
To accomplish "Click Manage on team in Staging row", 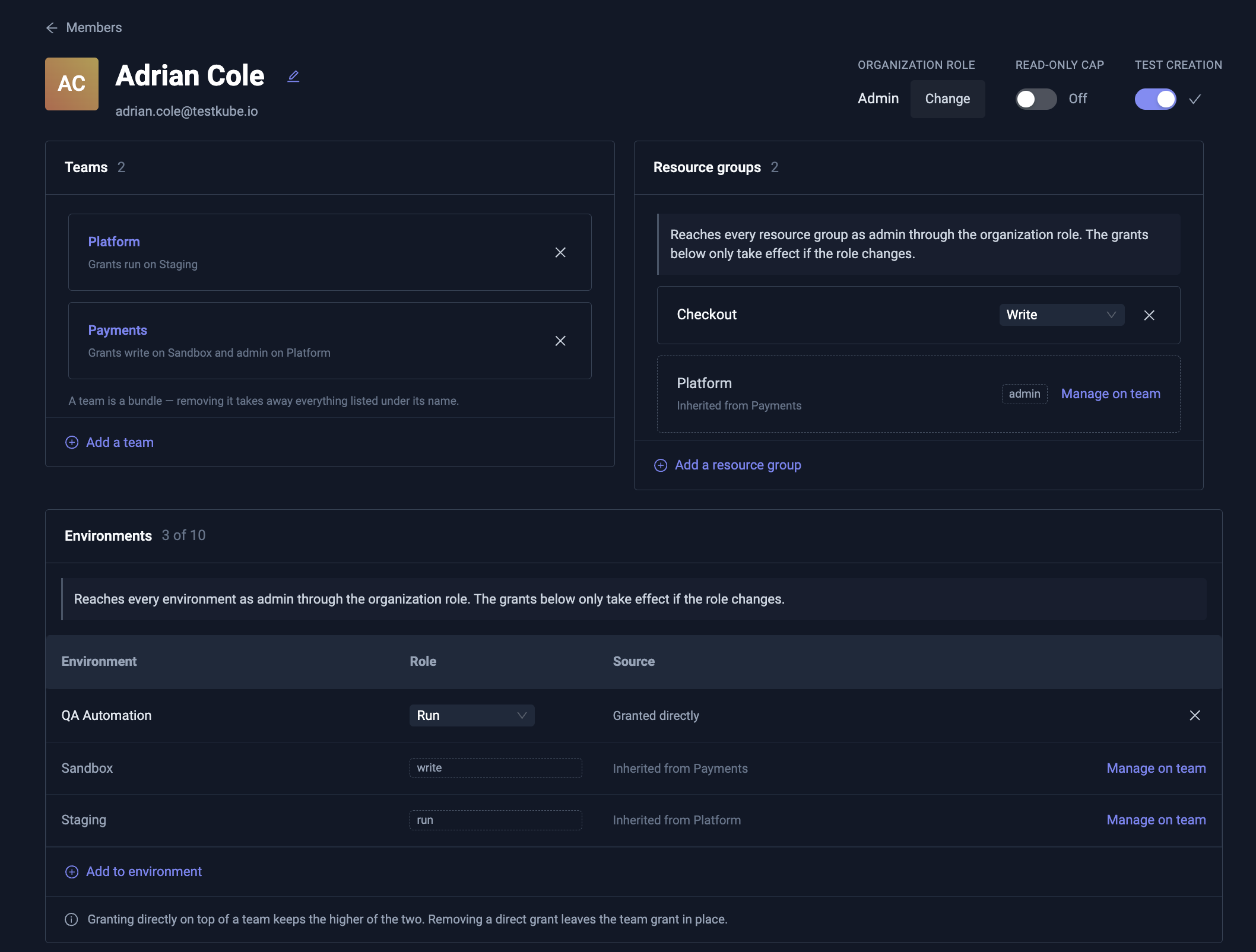I will pyautogui.click(x=1156, y=820).
